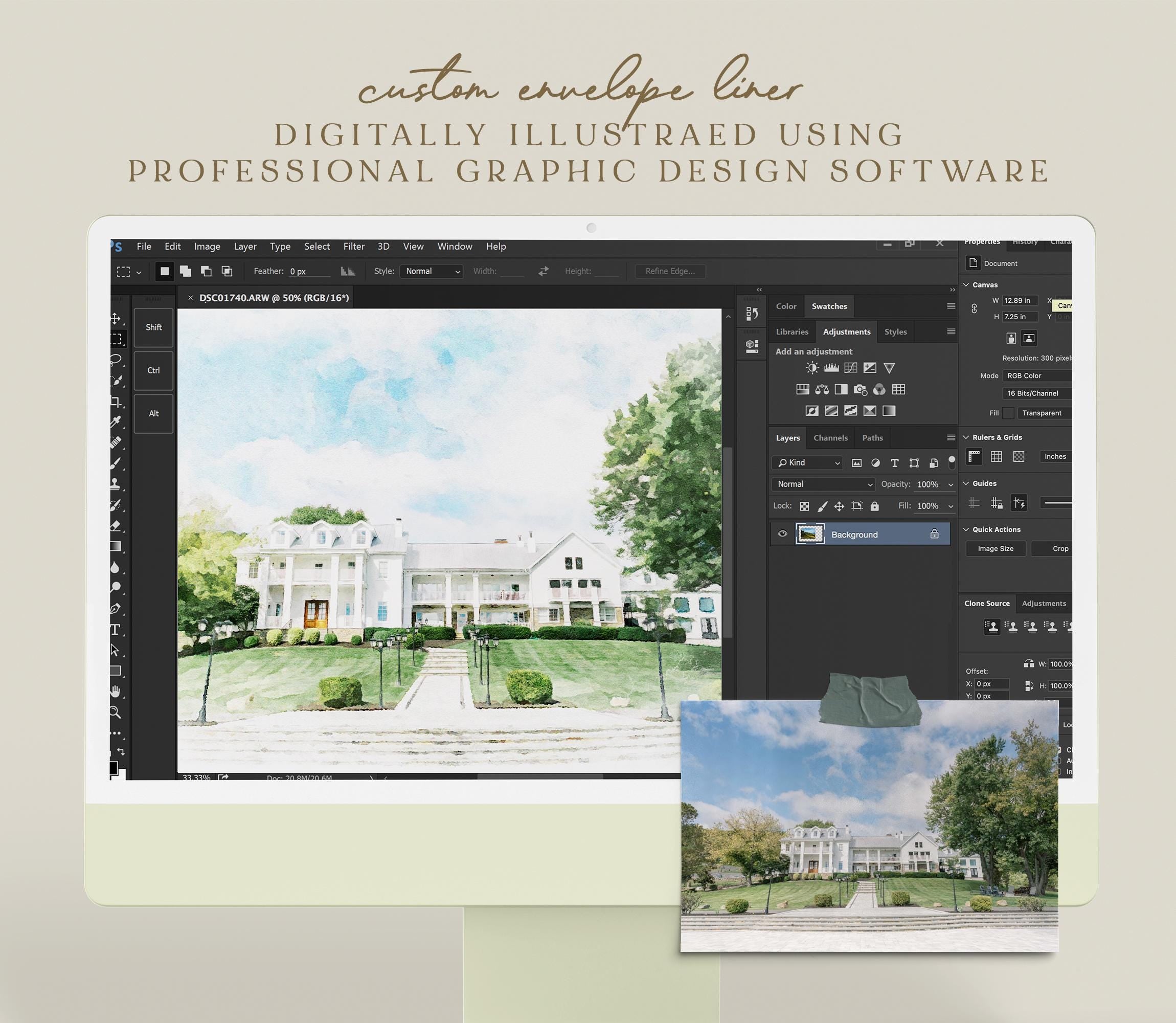The width and height of the screenshot is (1176, 1023).
Task: Select the Horizontal Type tool
Action: point(115,630)
